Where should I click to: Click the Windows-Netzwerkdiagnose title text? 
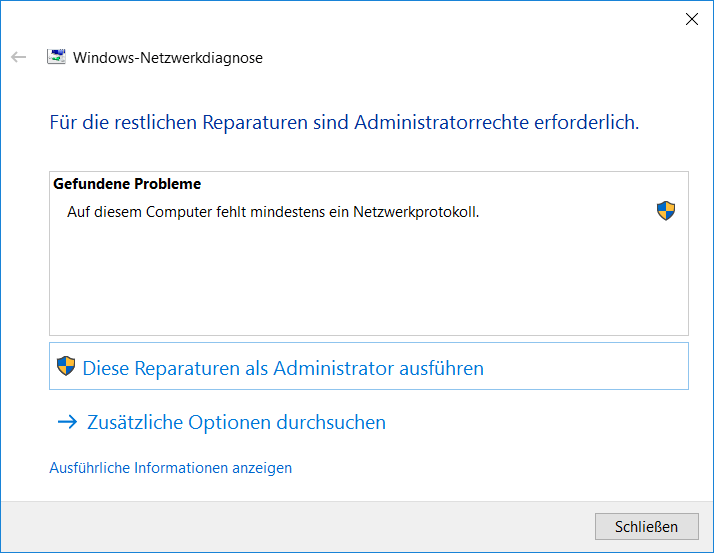[x=168, y=58]
